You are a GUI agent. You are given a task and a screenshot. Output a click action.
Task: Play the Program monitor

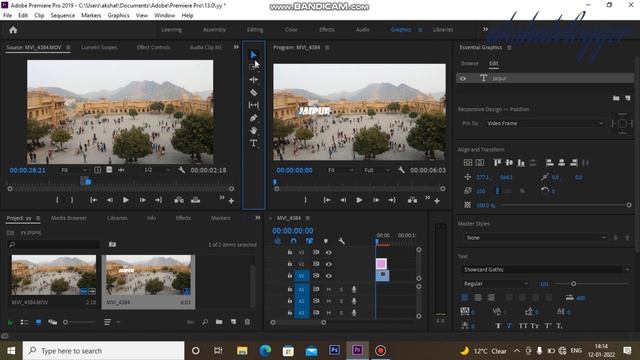pyautogui.click(x=359, y=200)
